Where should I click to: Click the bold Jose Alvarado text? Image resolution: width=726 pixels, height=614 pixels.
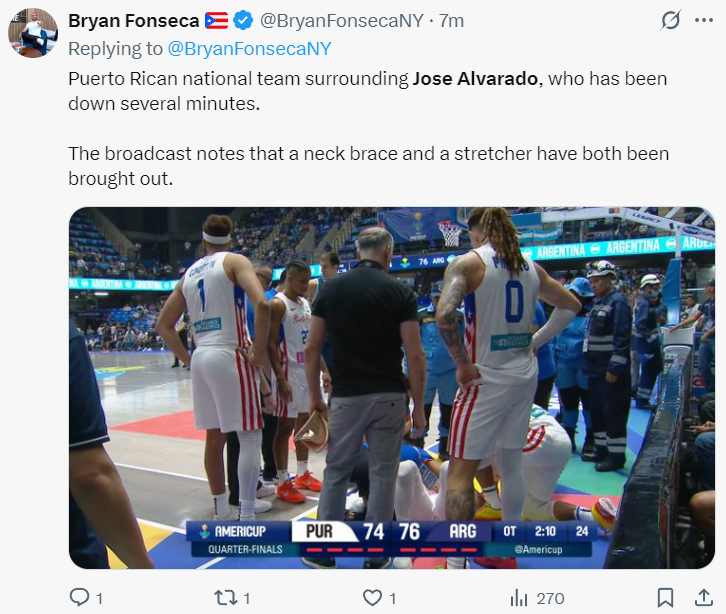(476, 78)
